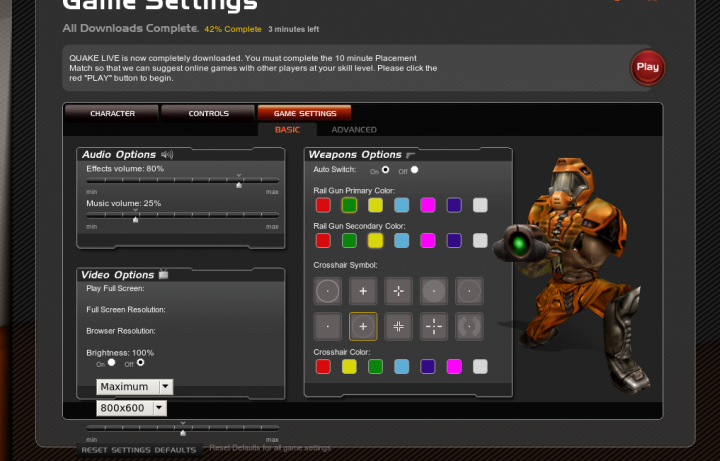This screenshot has height=461, width=720.
Task: Pick the thin split-cross crosshair symbol
Action: [399, 291]
